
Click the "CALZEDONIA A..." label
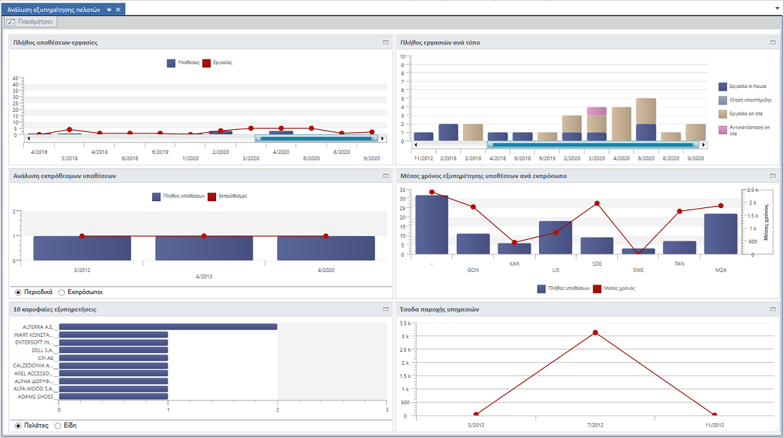(32, 366)
